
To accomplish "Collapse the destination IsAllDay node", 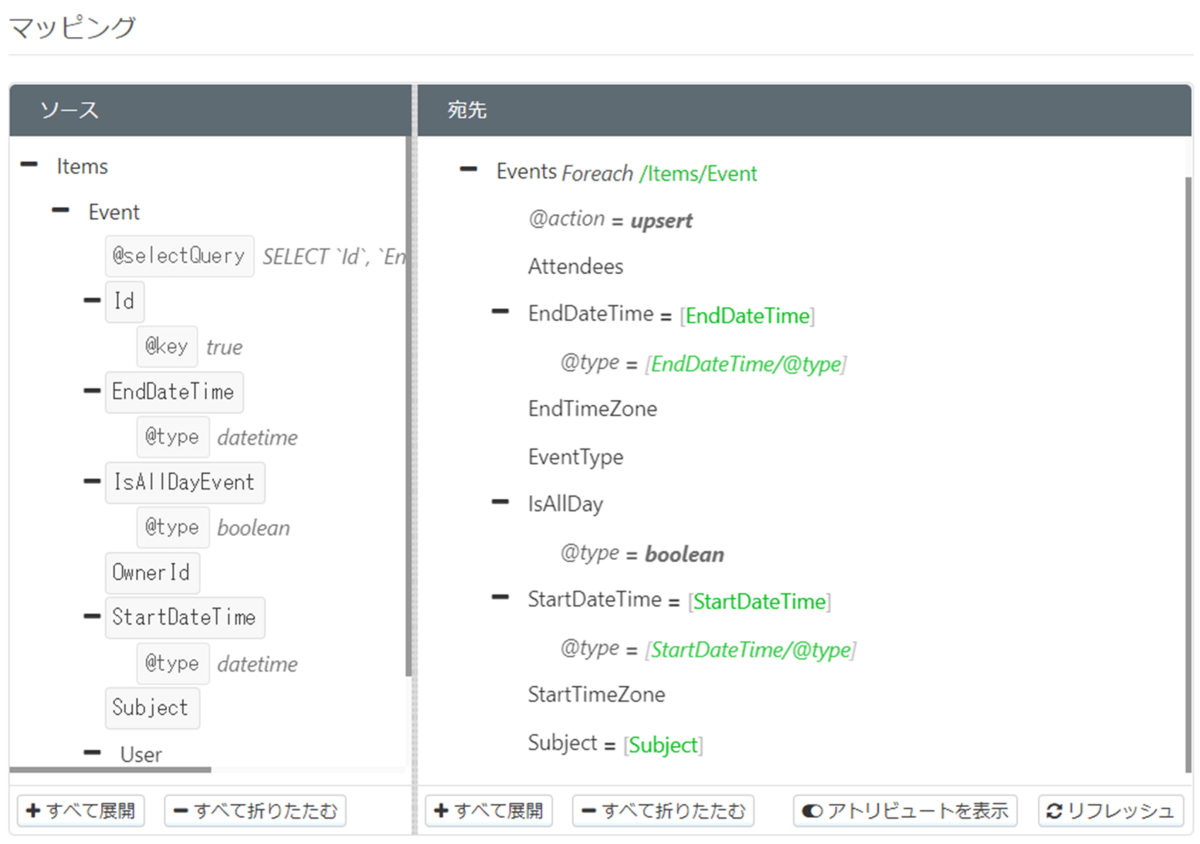I will point(500,503).
